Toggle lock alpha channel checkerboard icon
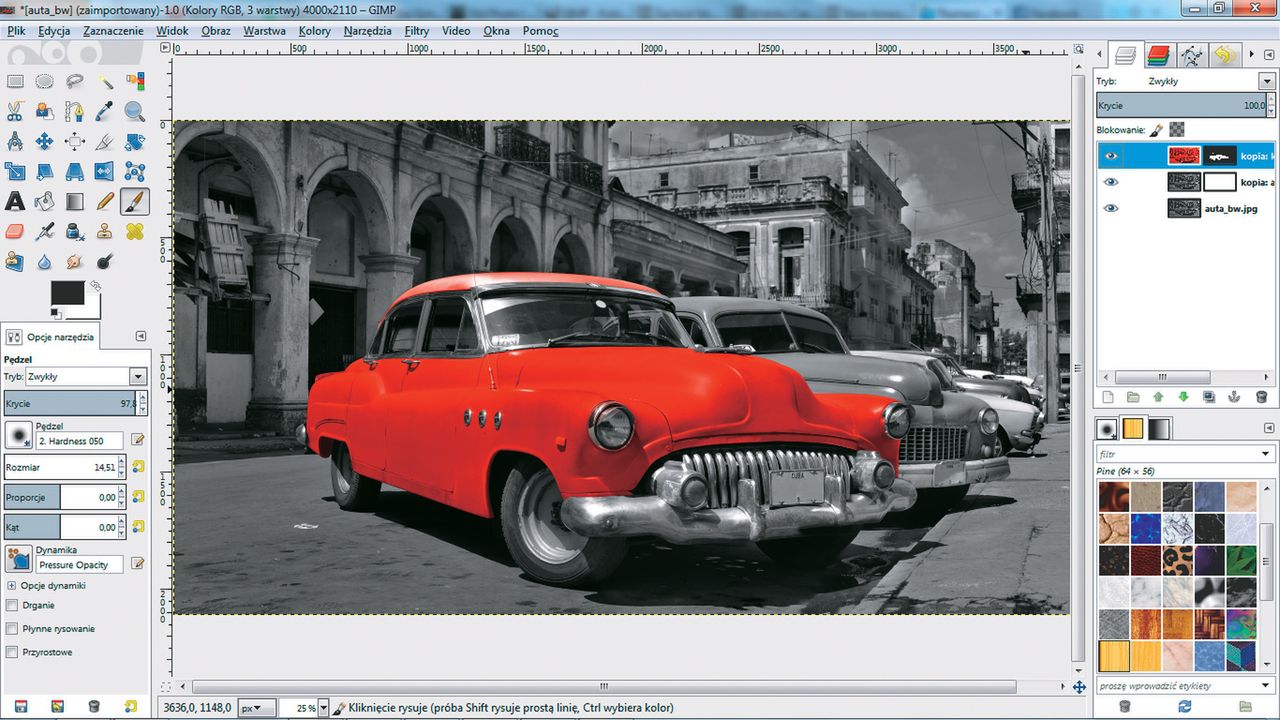This screenshot has width=1280, height=720. (x=1177, y=129)
